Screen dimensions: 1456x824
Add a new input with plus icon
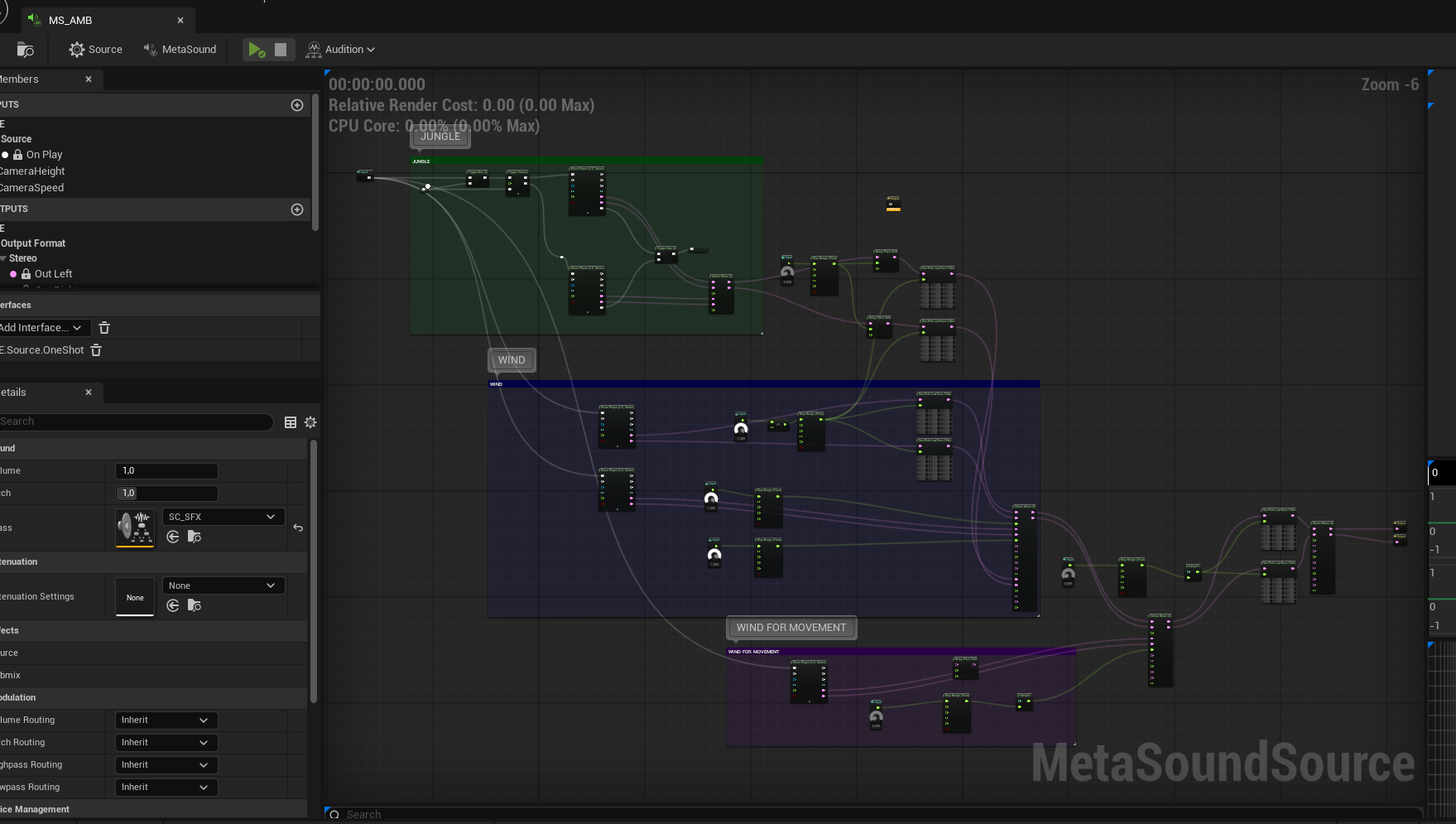[297, 105]
